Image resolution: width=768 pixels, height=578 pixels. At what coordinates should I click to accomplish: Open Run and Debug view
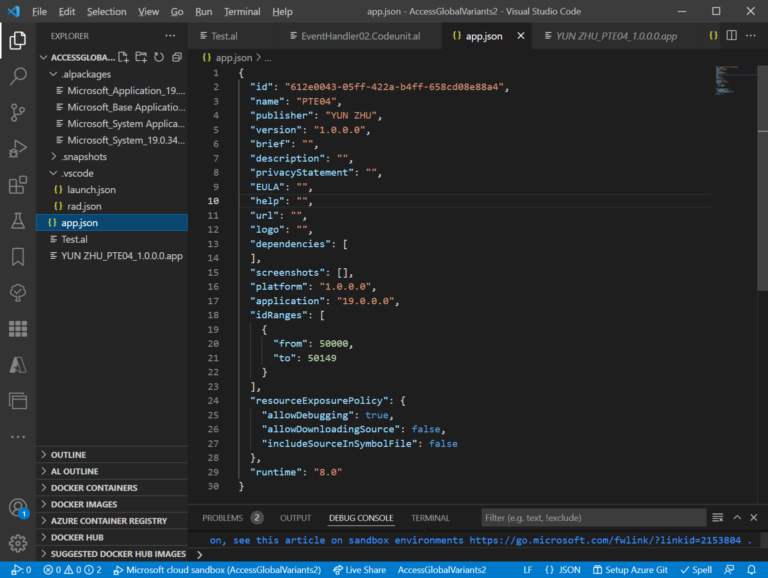point(17,148)
